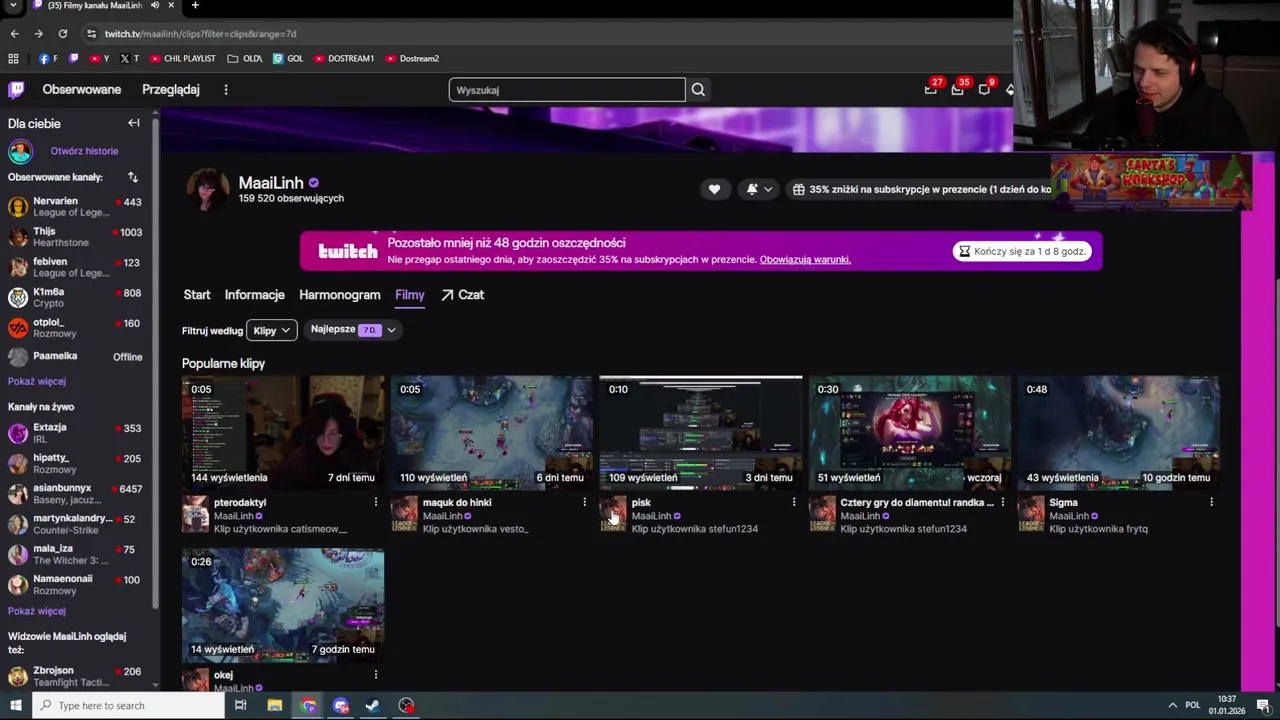Go to Przeglądaj page

click(x=171, y=90)
